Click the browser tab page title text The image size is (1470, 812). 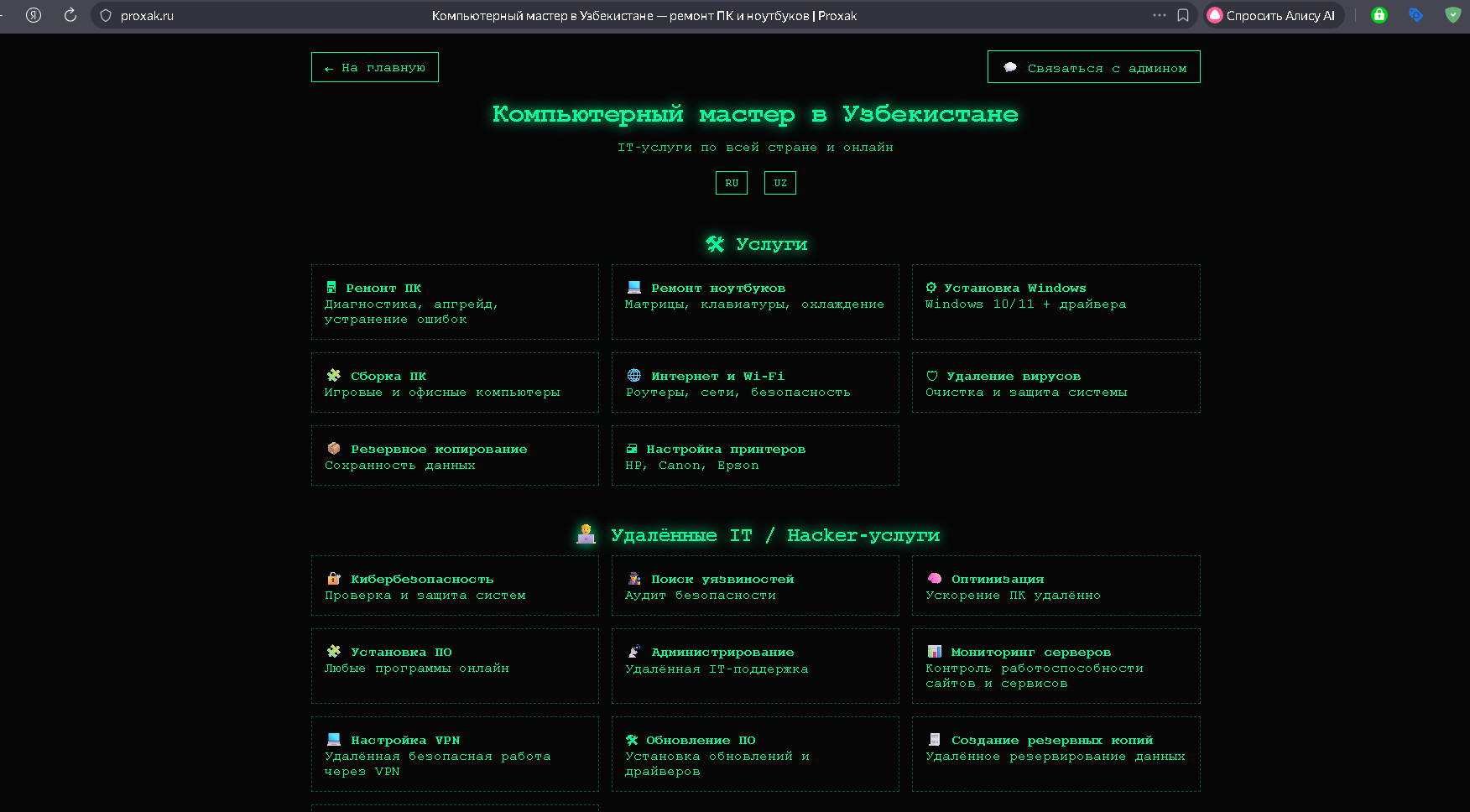[x=644, y=16]
